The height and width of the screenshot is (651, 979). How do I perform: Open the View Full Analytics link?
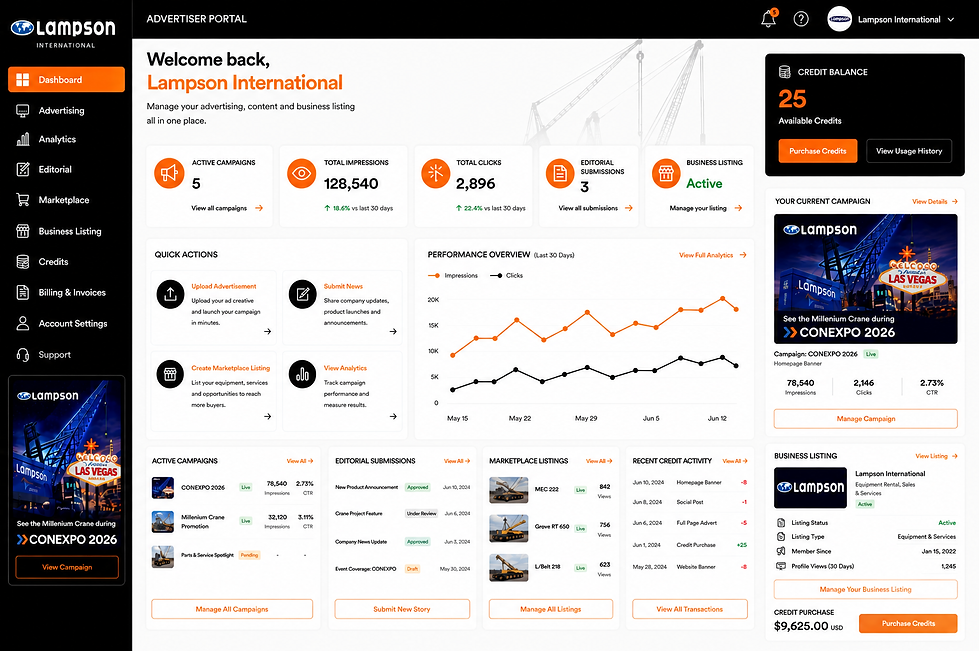point(712,255)
